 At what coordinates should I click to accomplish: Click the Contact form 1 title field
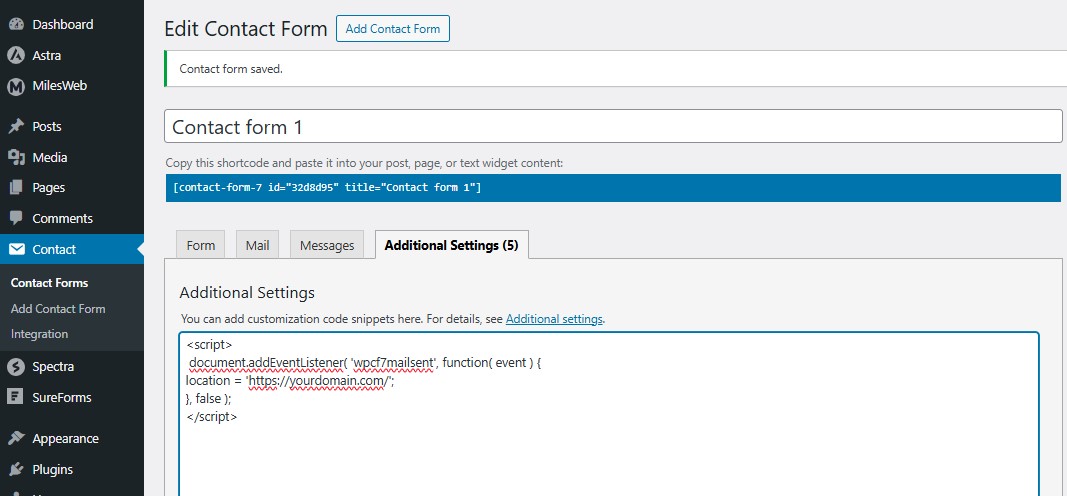(x=613, y=127)
